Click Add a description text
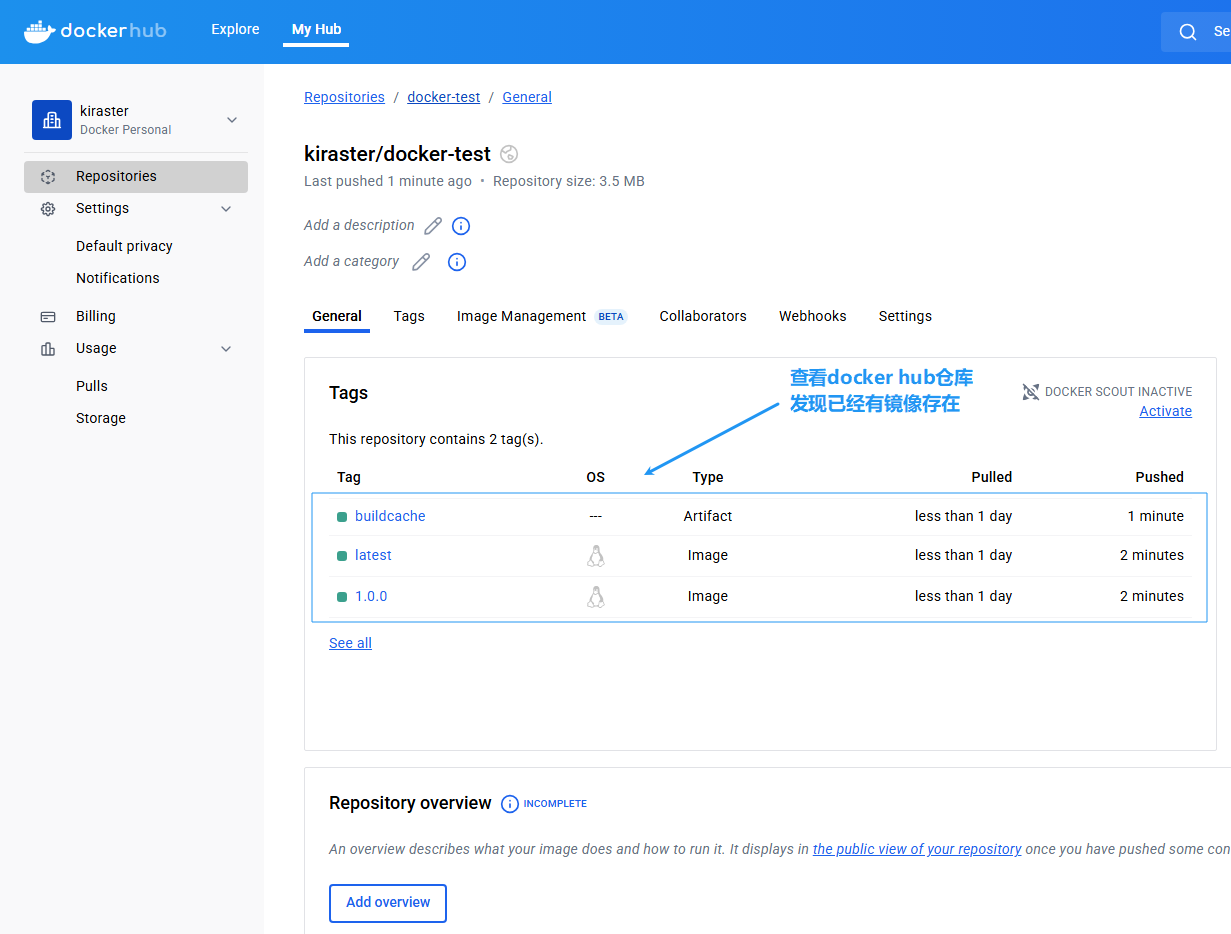The width and height of the screenshot is (1231, 934). pos(359,225)
